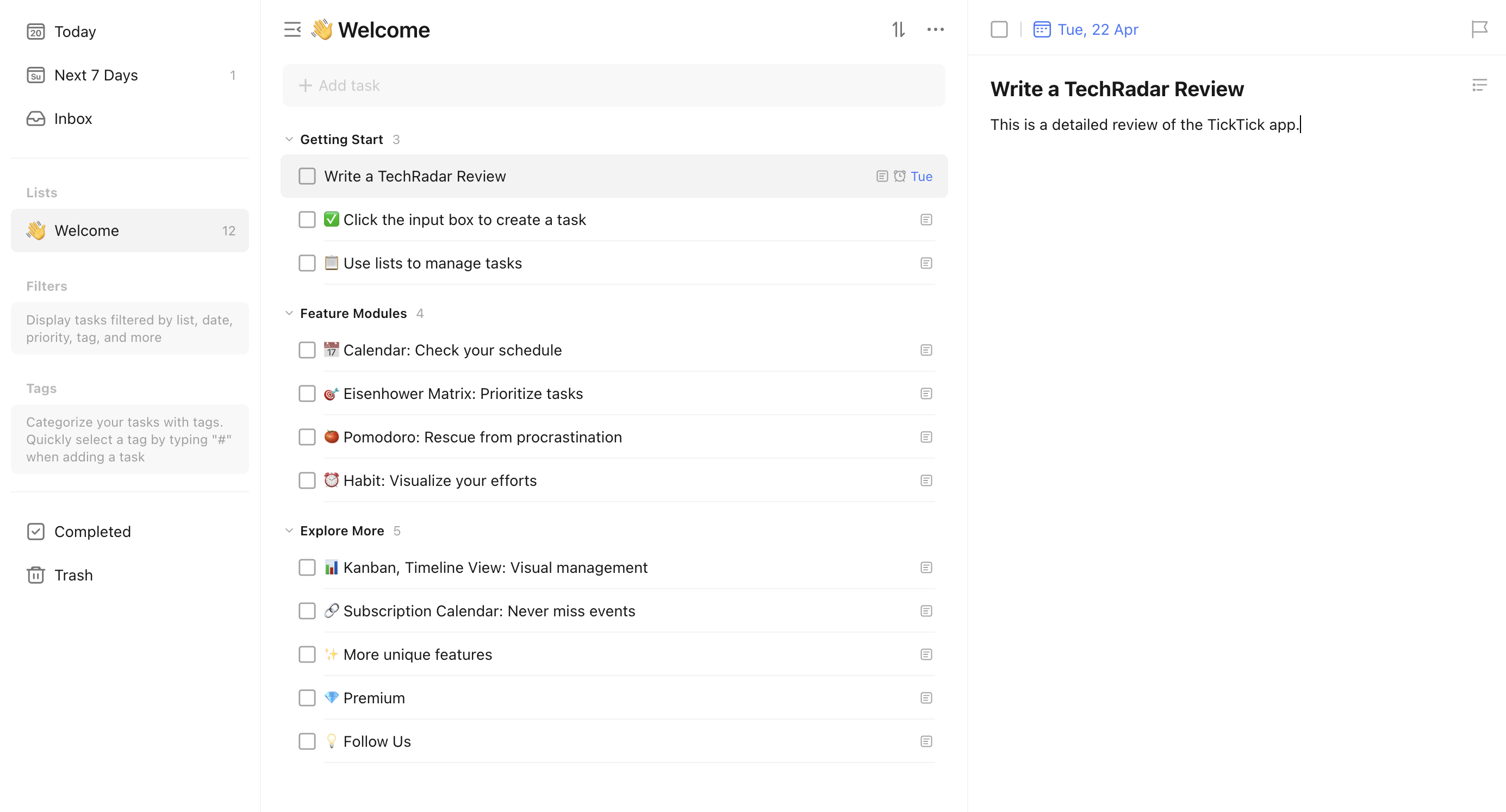Change the due date Tue, 22 Apr

tap(1097, 29)
